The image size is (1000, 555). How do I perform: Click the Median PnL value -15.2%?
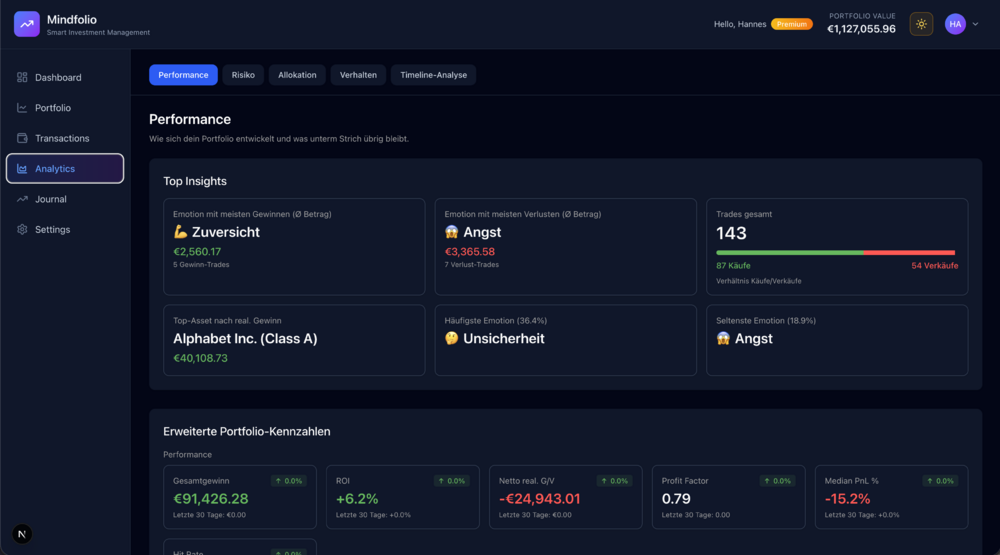(x=847, y=498)
